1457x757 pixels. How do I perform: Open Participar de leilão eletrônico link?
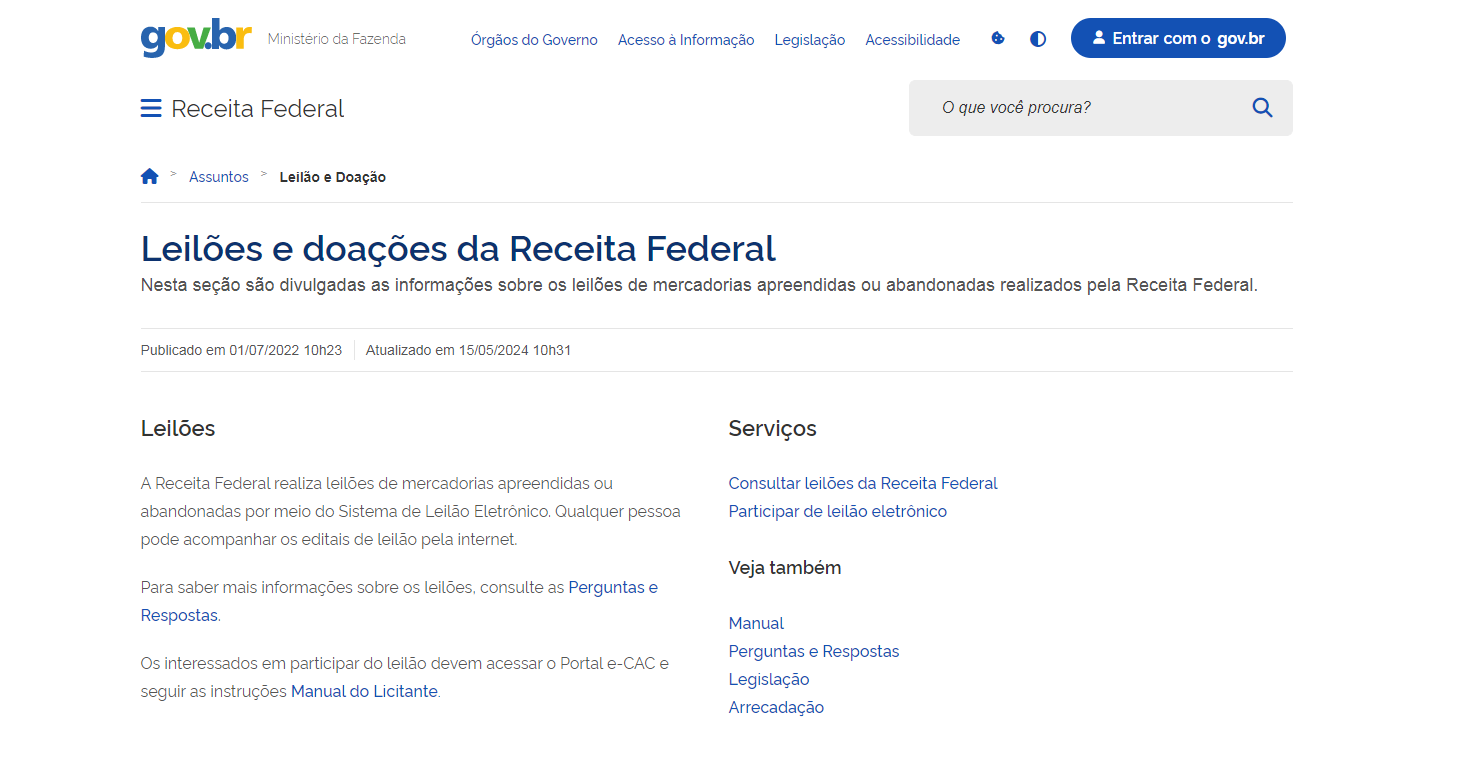837,511
